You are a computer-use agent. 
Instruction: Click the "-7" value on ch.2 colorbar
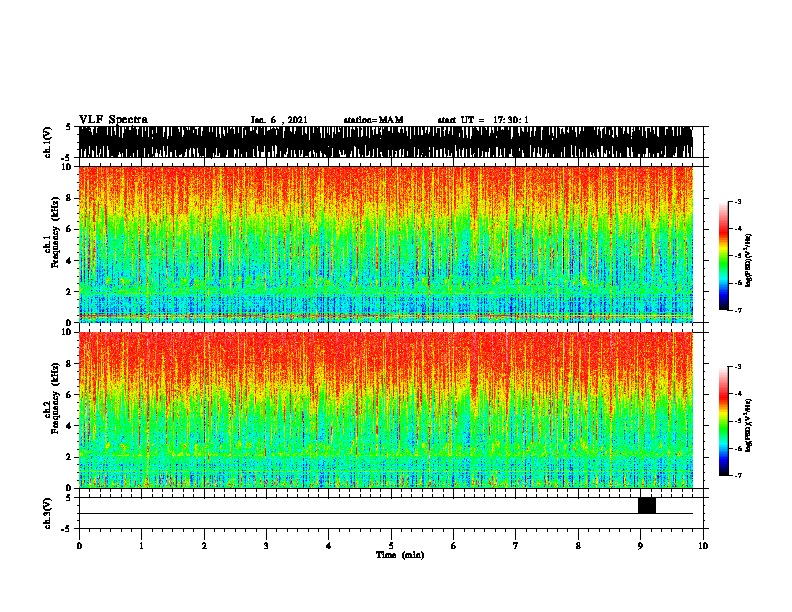[x=737, y=475]
